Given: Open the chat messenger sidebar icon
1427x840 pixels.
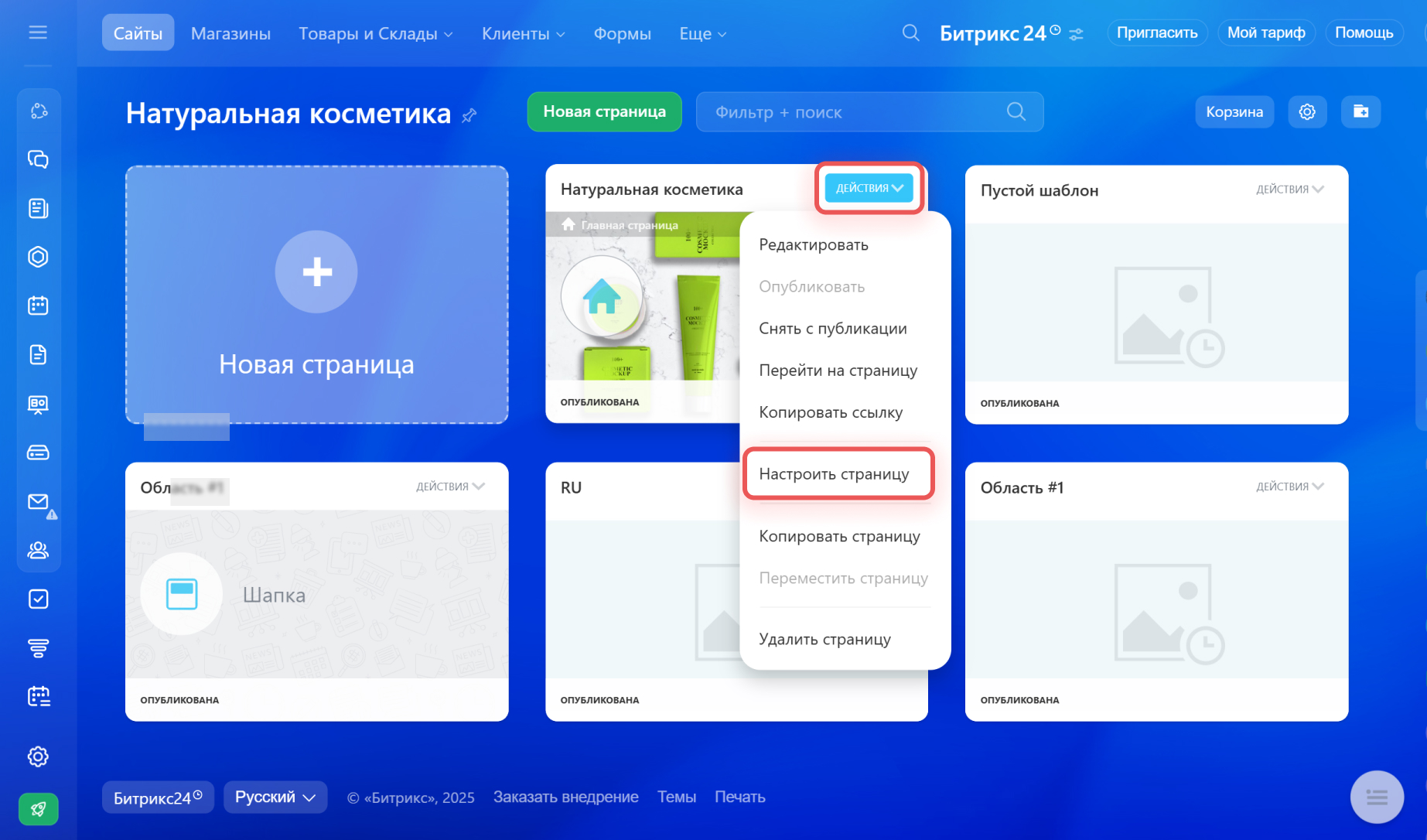Looking at the screenshot, I should [38, 160].
